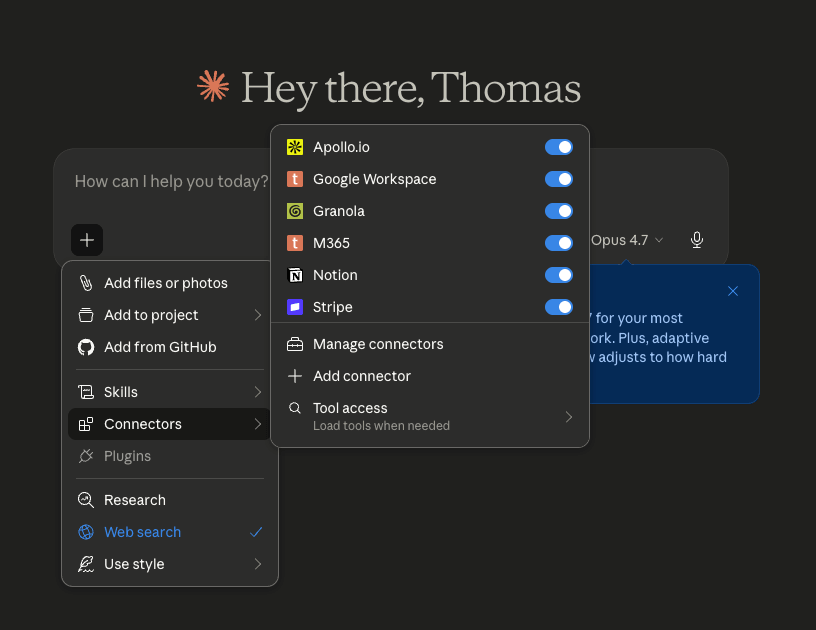
Task: Click the Stripe label
Action: click(333, 307)
